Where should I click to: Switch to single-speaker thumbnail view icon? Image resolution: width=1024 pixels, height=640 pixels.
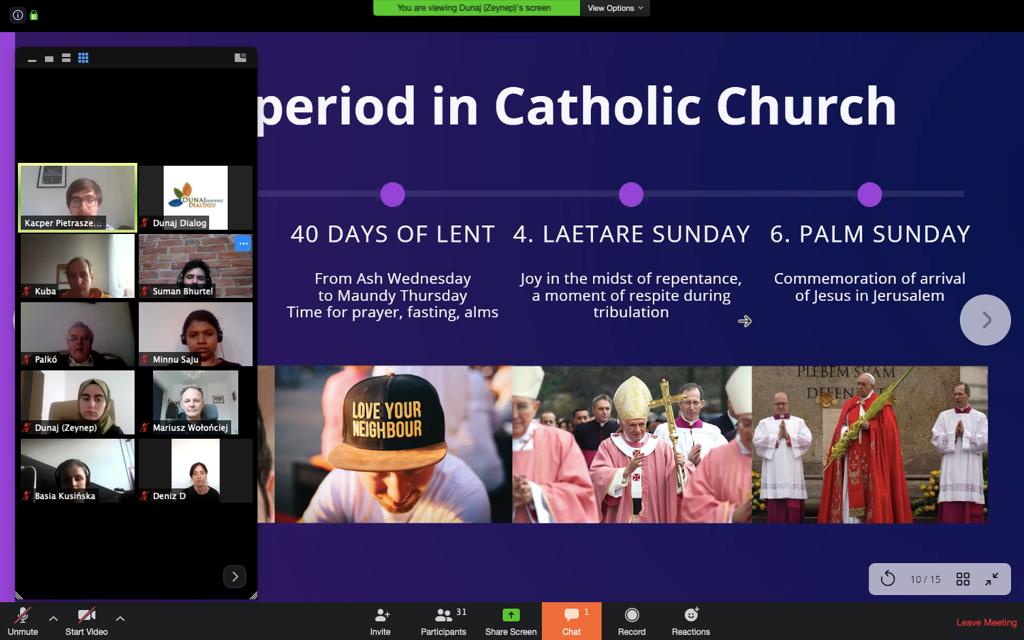(49, 59)
